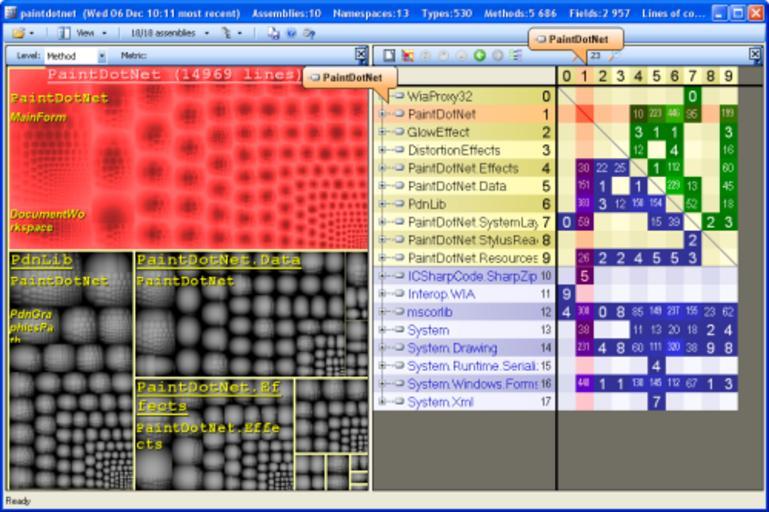Expand the GlowEffect assembly row
769x512 pixels.
[382, 132]
